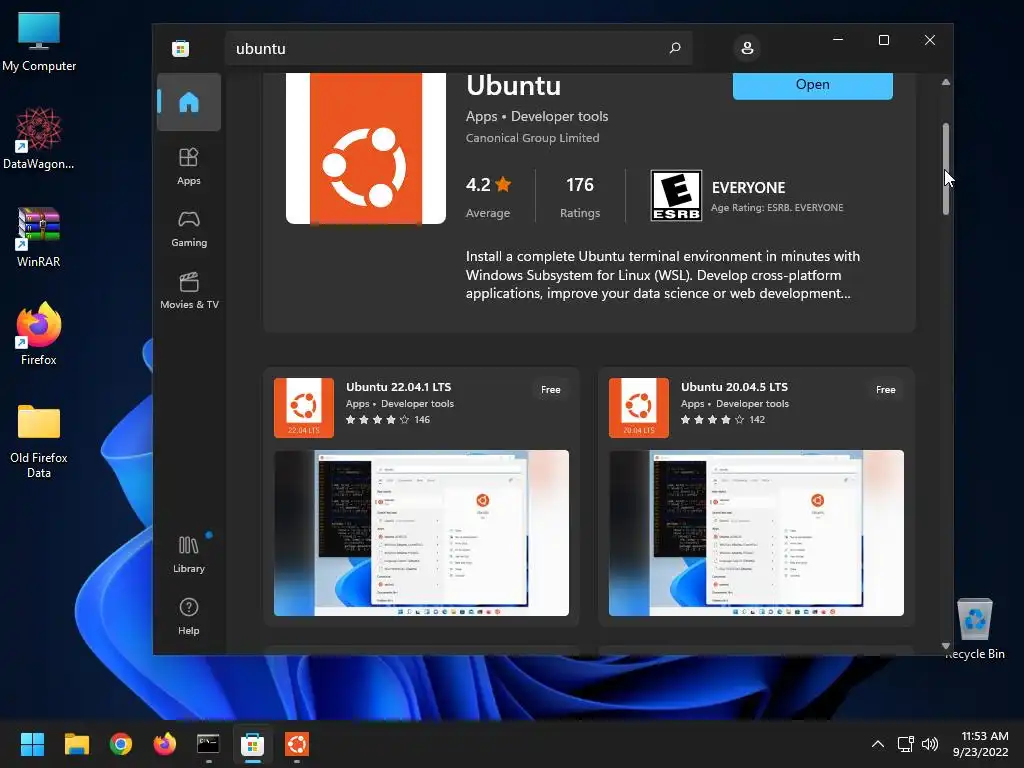Click the Developer tools category link under Ubuntu
This screenshot has height=768, width=1024.
pyautogui.click(x=559, y=116)
